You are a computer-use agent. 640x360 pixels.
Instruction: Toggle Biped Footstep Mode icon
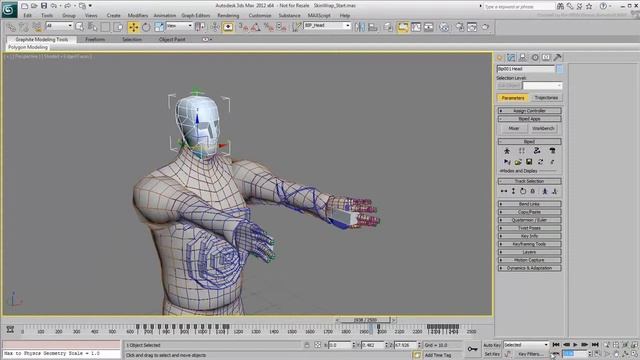point(522,151)
